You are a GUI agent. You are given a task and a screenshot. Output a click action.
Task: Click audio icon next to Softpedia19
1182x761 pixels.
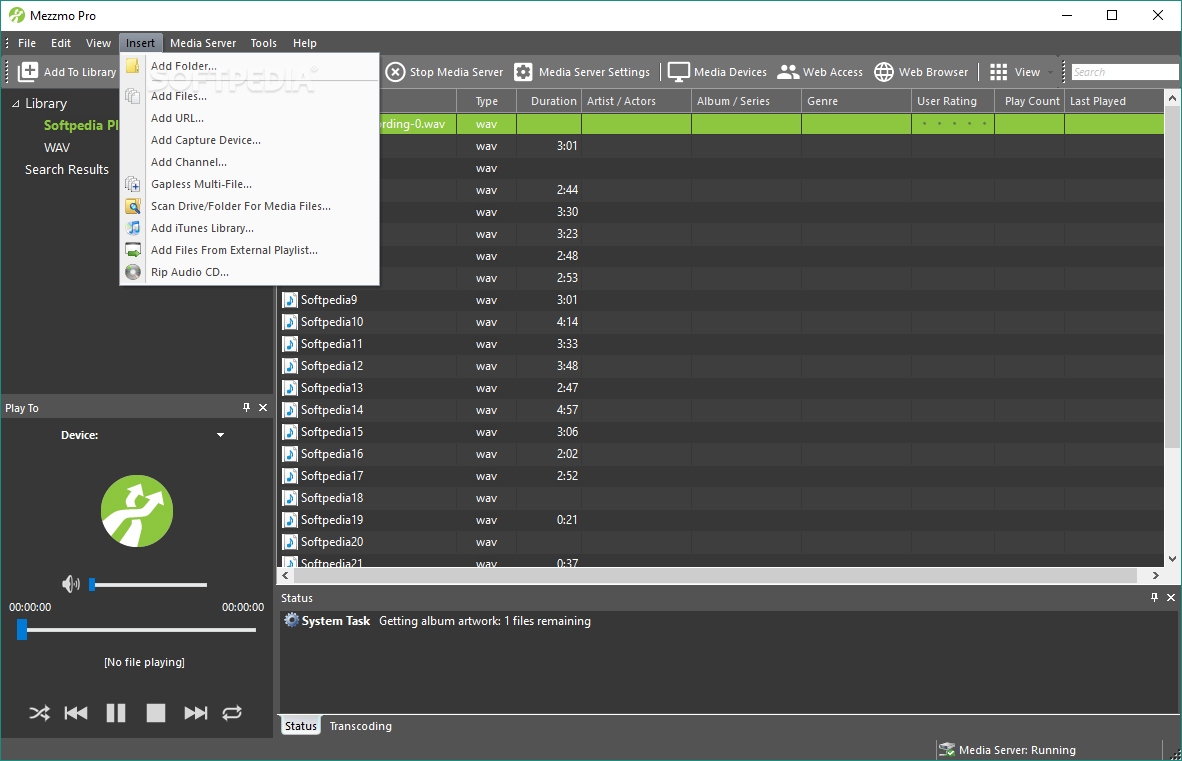click(290, 520)
